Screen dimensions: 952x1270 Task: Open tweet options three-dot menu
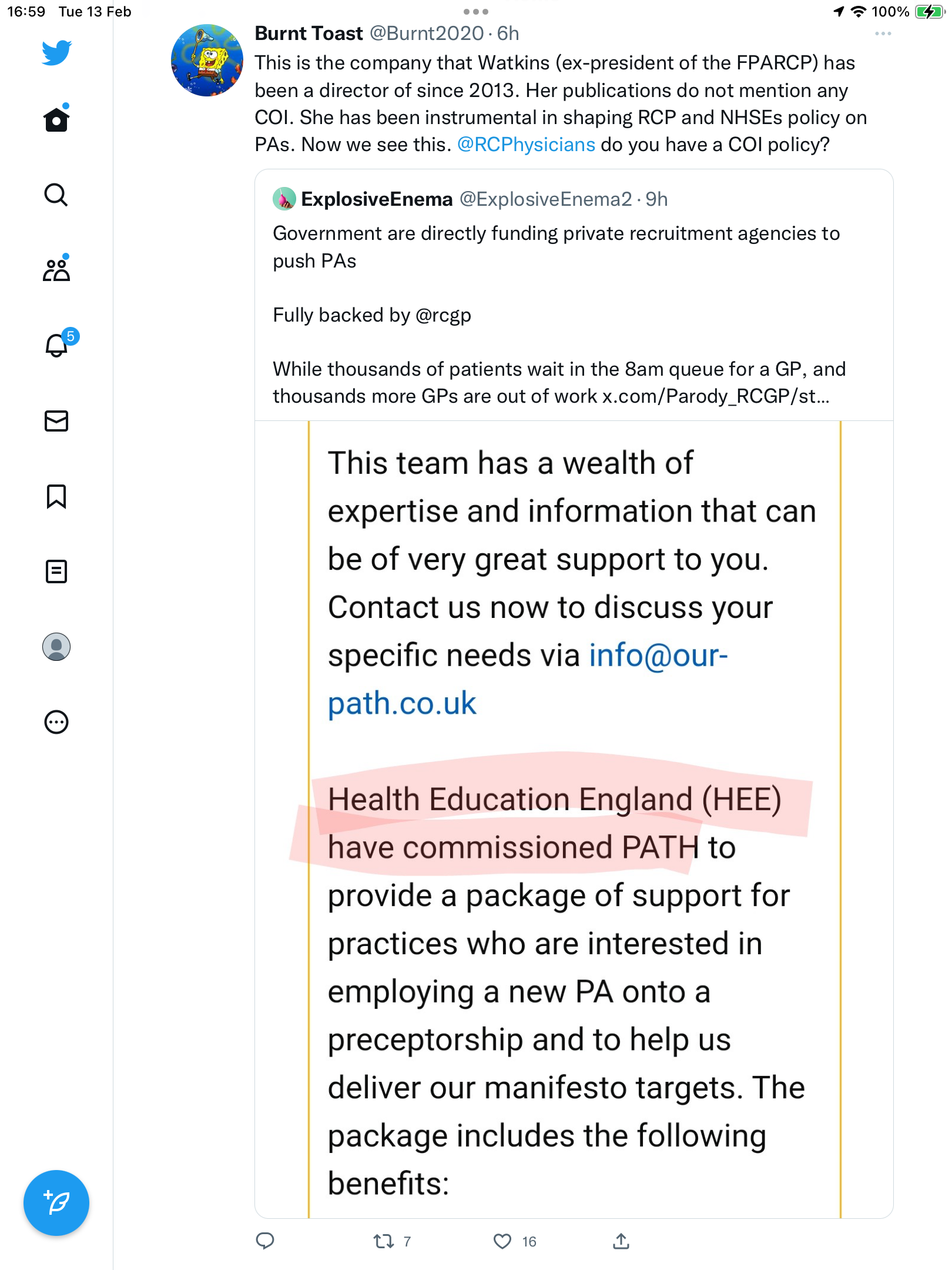tap(883, 34)
